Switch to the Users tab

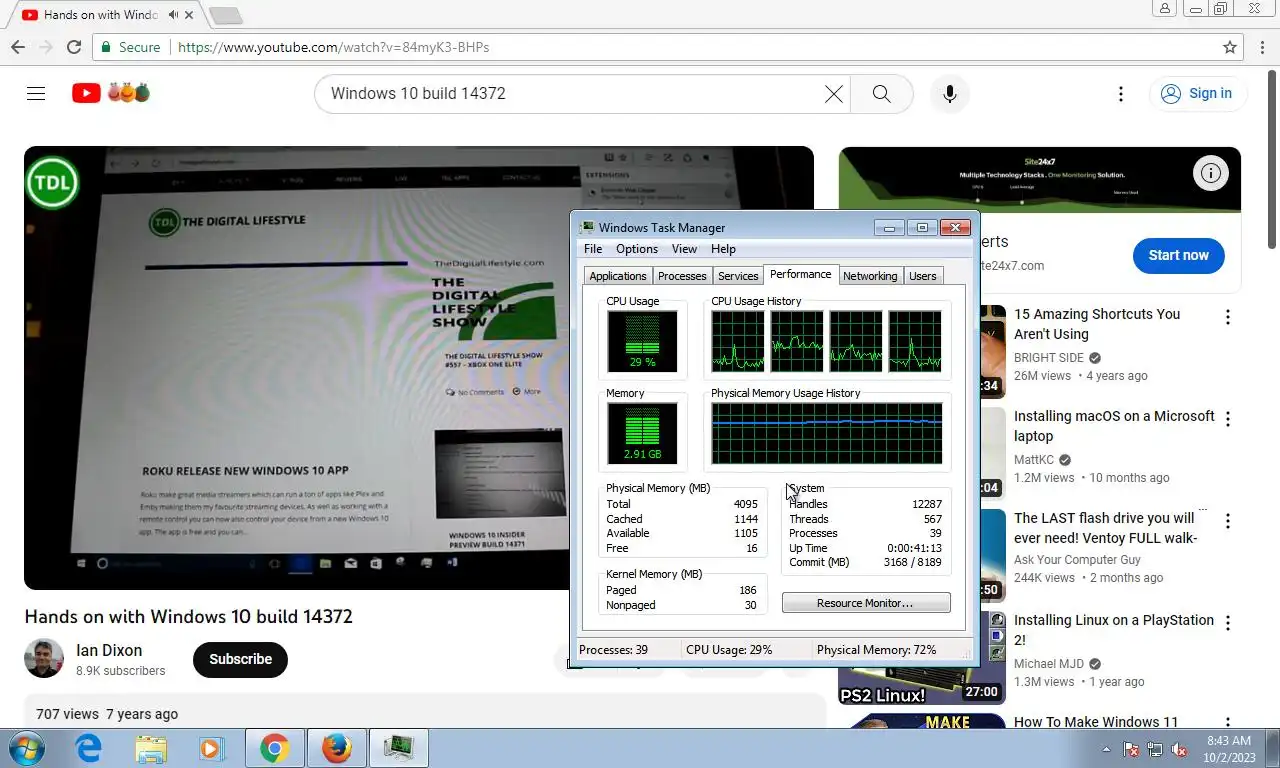923,276
